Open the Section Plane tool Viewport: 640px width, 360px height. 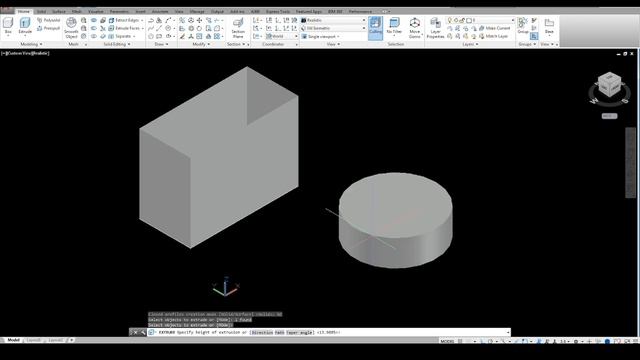[238, 28]
